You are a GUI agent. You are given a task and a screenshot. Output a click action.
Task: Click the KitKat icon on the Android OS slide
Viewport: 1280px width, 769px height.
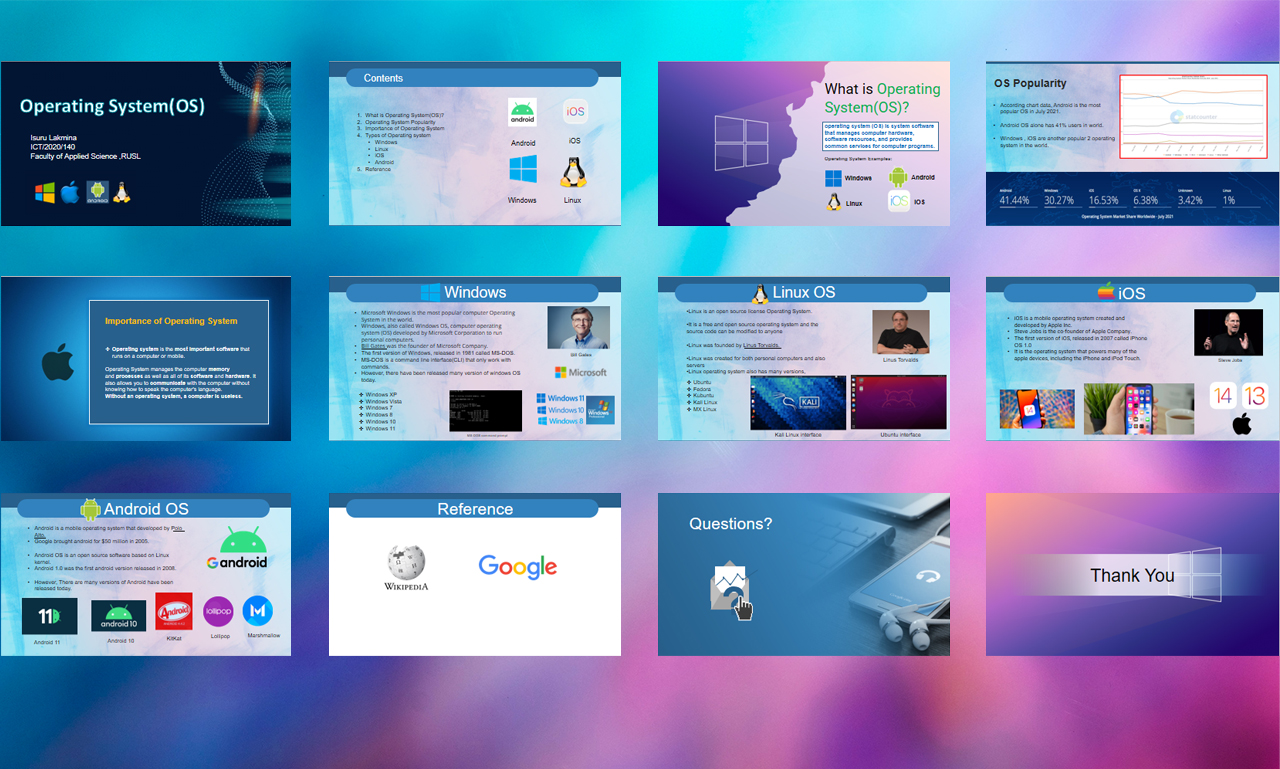click(174, 612)
